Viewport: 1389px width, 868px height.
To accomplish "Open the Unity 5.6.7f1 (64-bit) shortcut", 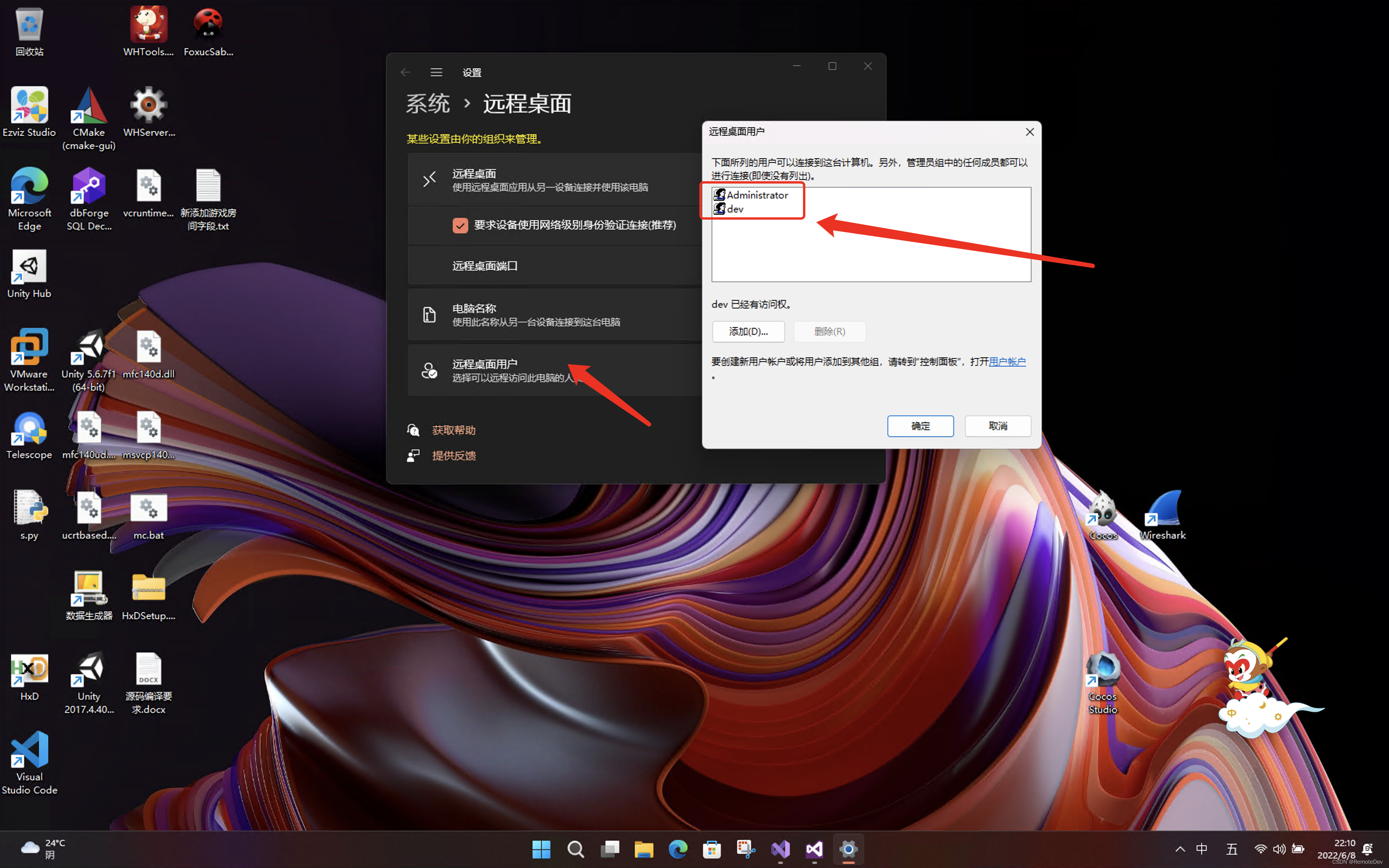I will click(89, 360).
